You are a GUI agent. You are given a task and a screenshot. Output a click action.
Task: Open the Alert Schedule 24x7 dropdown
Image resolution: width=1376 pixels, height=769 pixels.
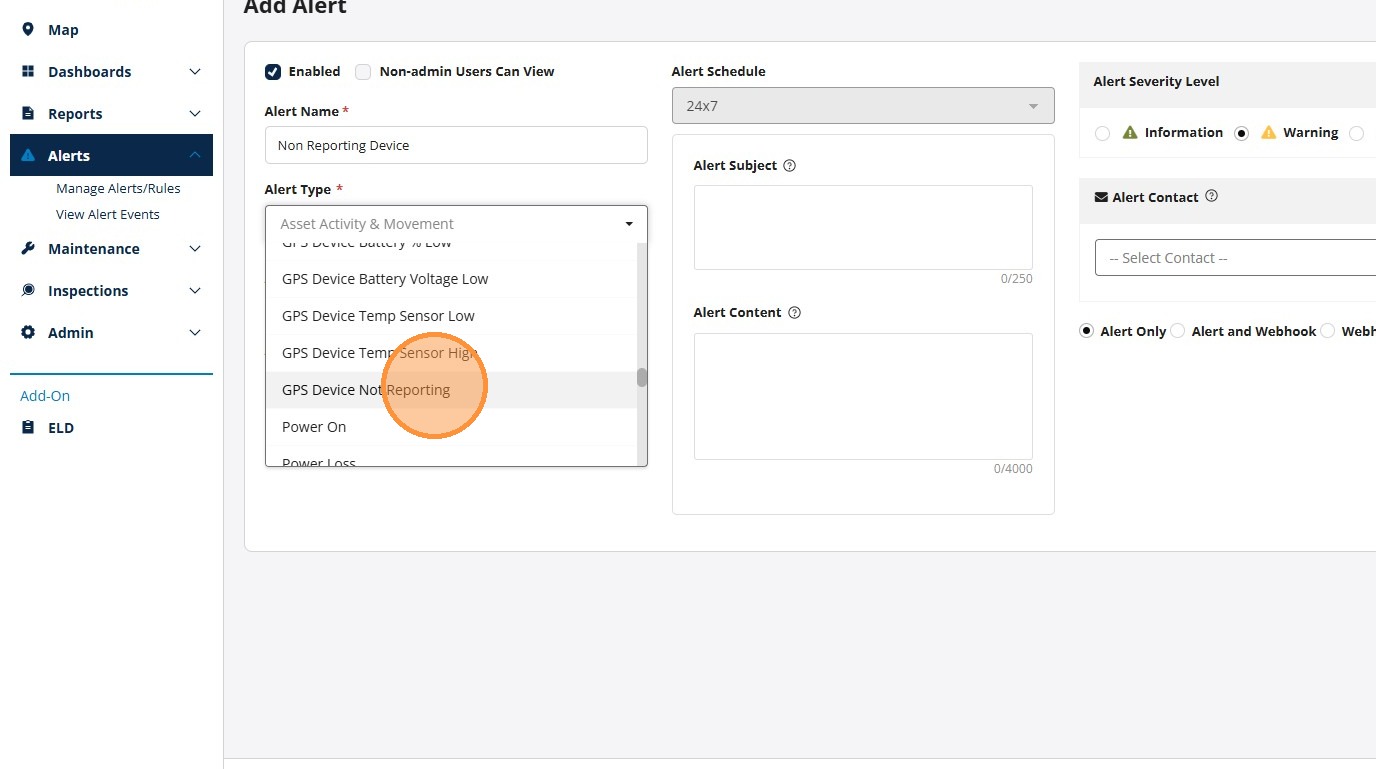click(863, 106)
